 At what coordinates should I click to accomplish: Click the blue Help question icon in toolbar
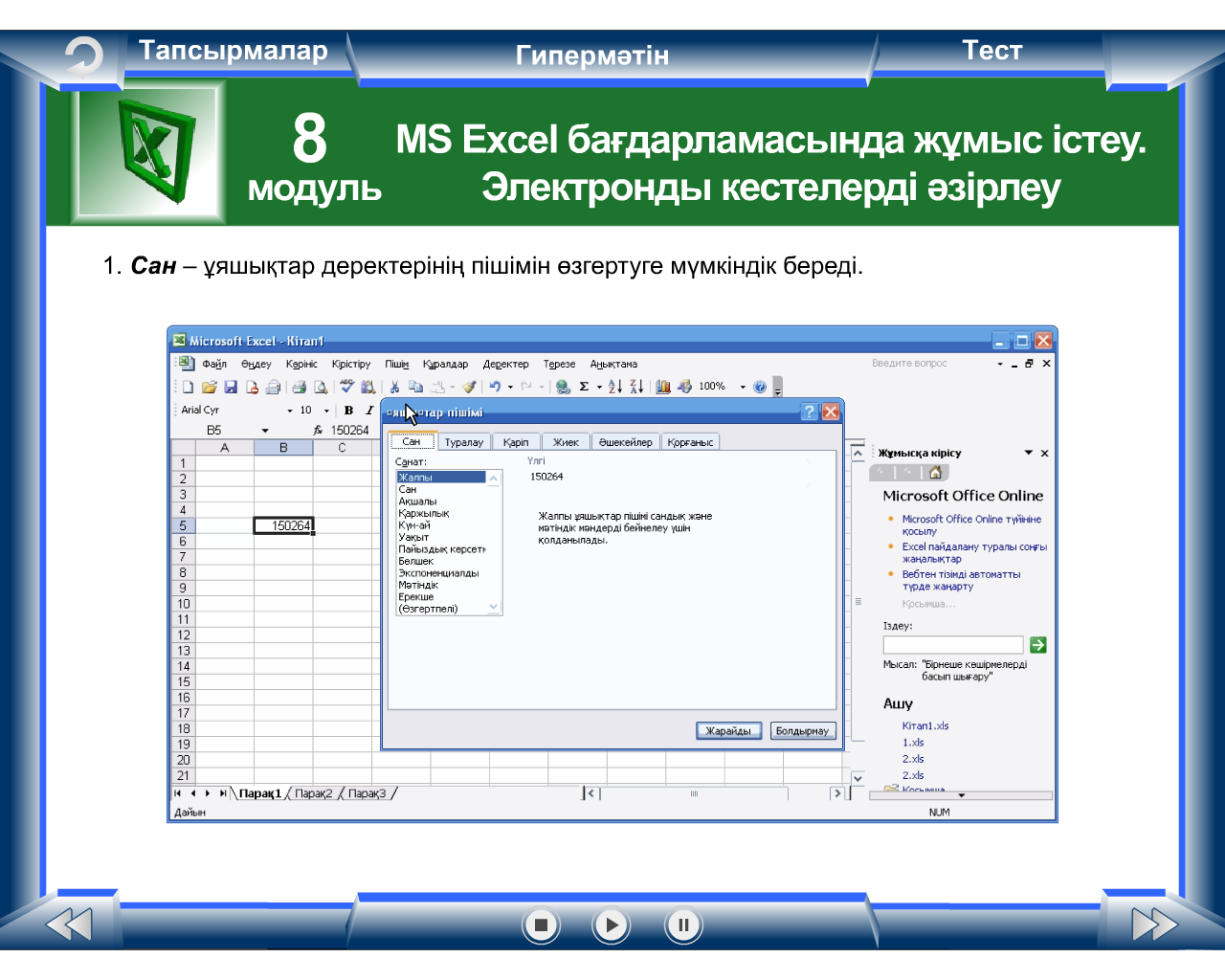[x=760, y=387]
